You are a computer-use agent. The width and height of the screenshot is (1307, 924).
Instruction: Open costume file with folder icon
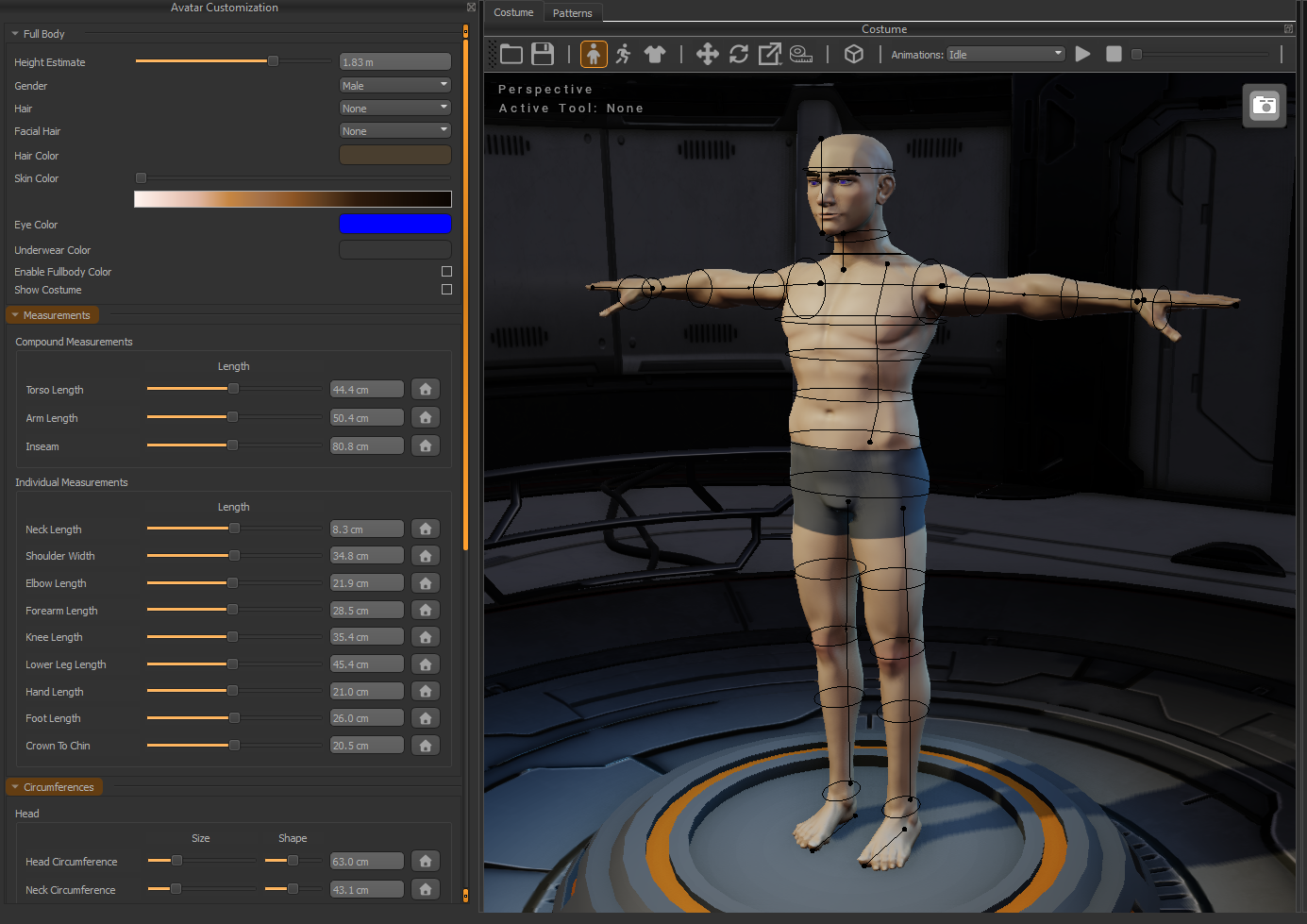511,54
